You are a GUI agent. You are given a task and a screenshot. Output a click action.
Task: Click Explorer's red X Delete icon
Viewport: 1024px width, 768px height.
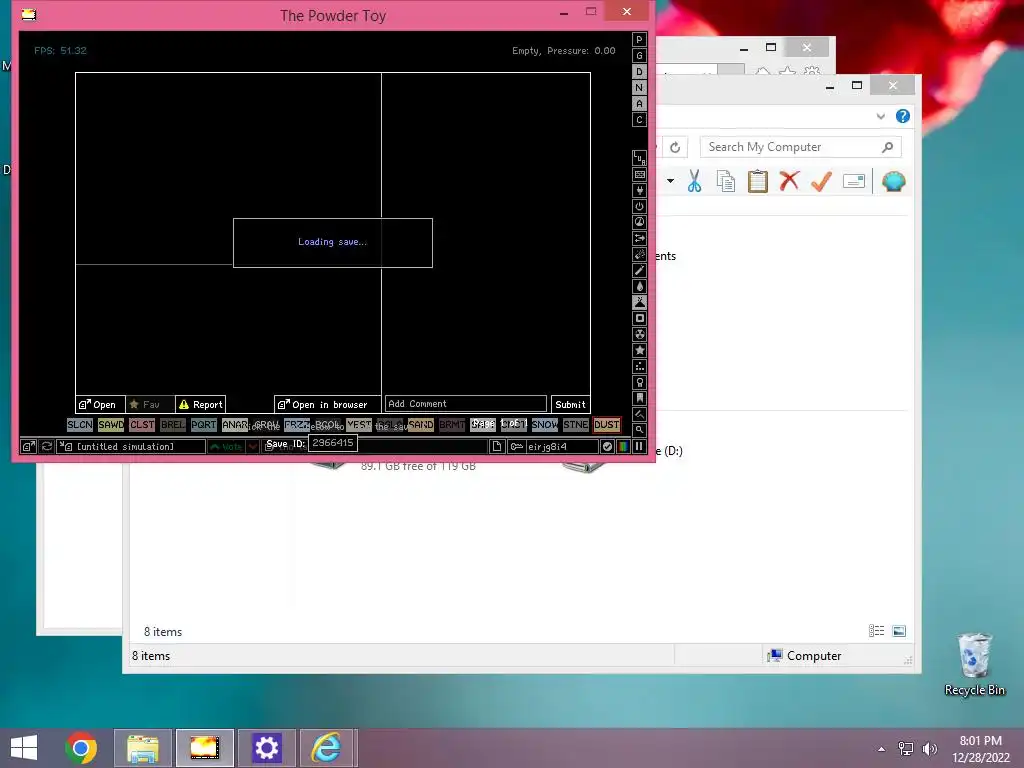point(790,180)
